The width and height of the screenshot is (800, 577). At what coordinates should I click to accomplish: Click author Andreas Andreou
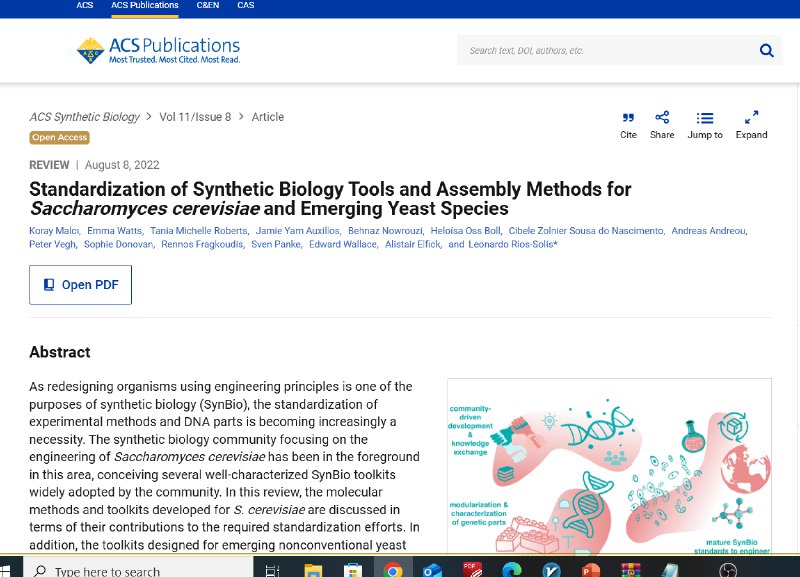tap(708, 231)
